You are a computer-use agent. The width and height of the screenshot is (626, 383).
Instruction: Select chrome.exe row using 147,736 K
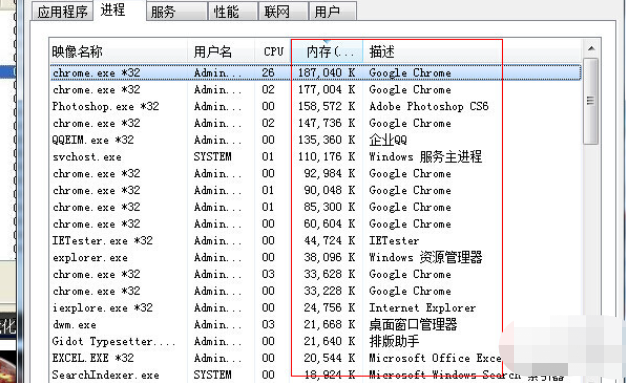(x=315, y=123)
